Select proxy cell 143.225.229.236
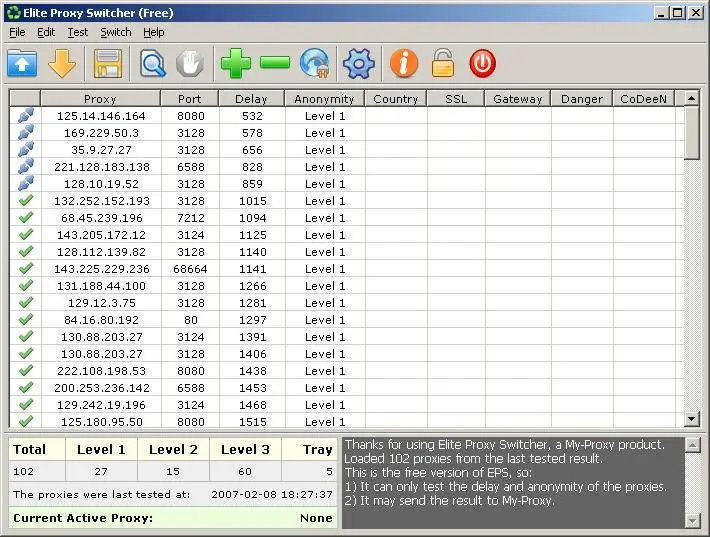This screenshot has height=537, width=710. pyautogui.click(x=101, y=269)
